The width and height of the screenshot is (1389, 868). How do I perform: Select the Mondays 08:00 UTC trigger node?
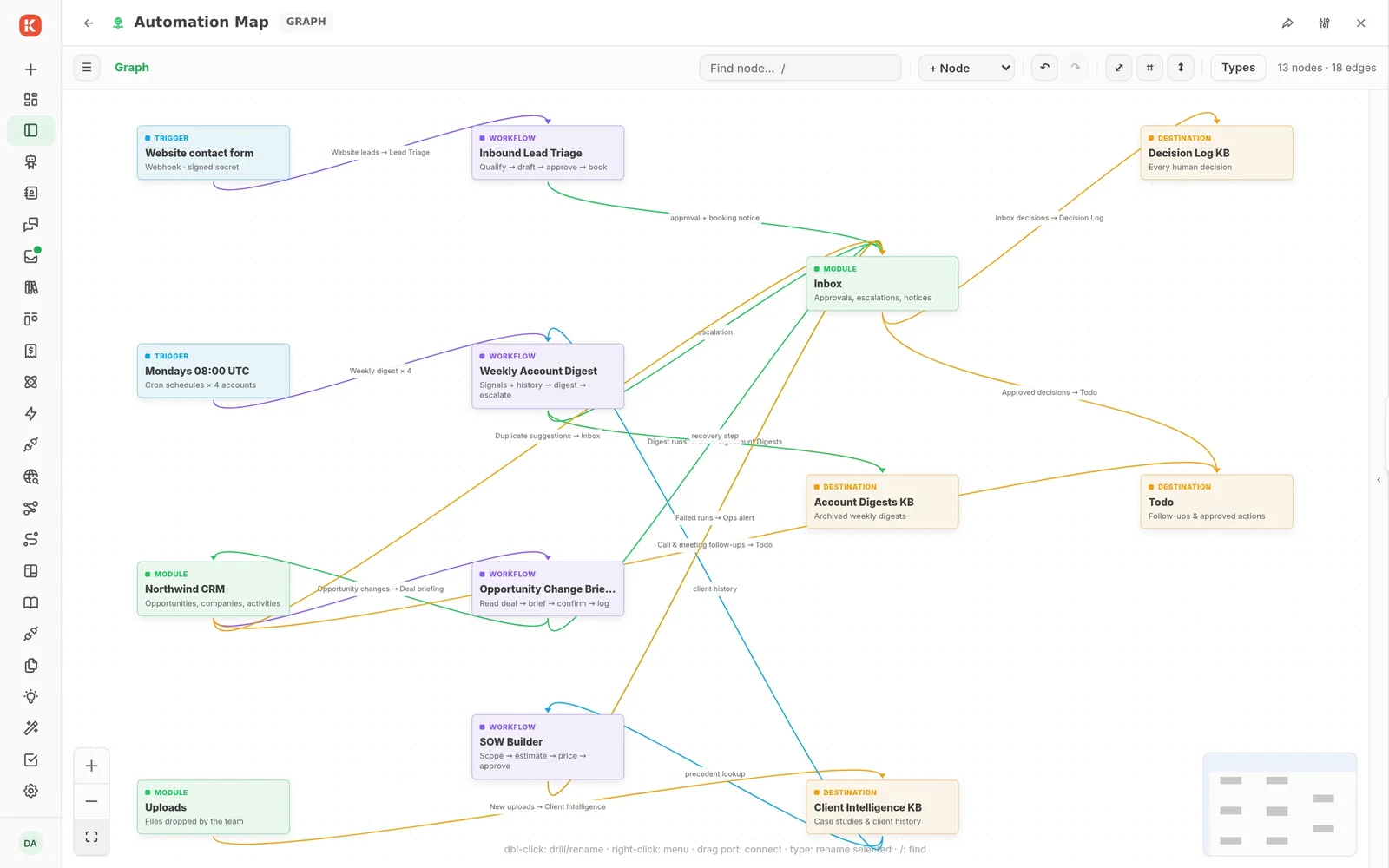(x=213, y=371)
